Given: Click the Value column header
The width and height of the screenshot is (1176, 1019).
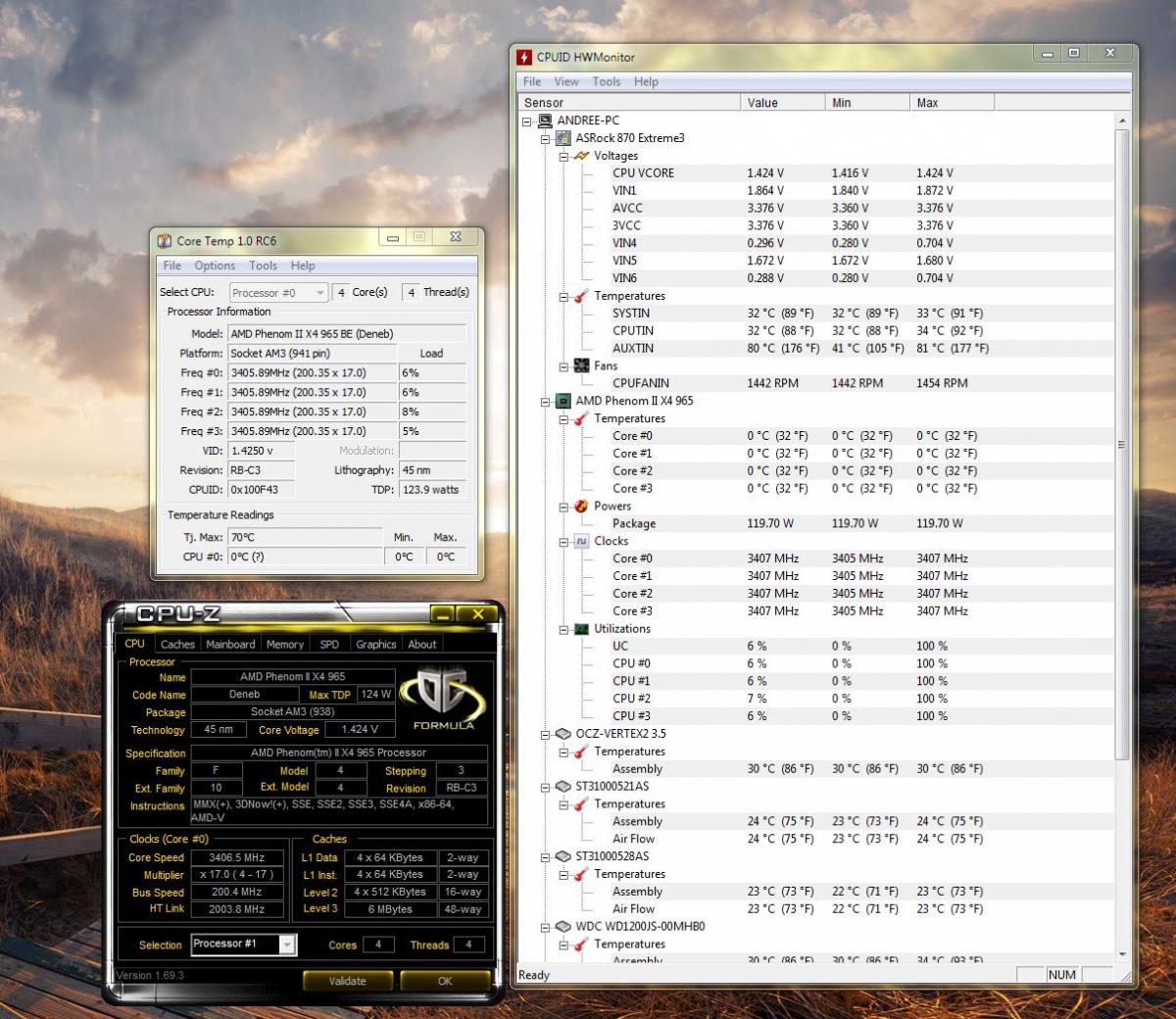Looking at the screenshot, I should click(783, 103).
